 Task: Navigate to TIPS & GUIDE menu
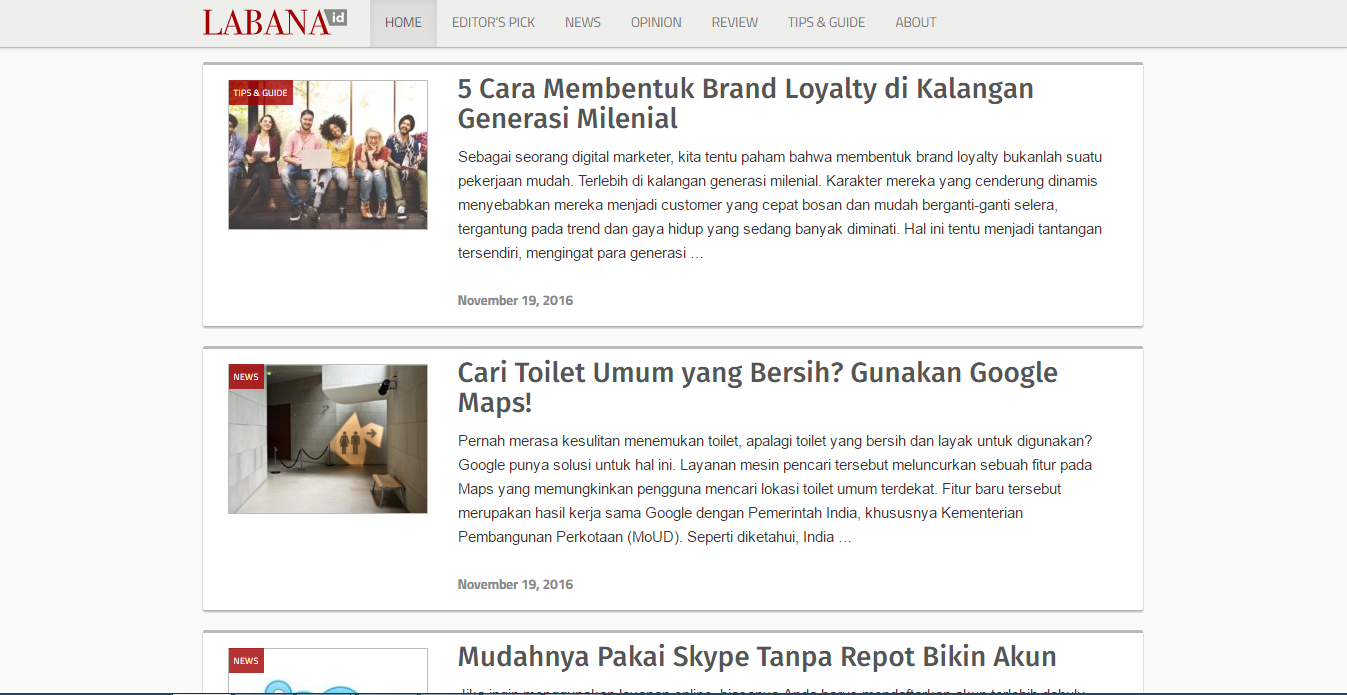827,22
